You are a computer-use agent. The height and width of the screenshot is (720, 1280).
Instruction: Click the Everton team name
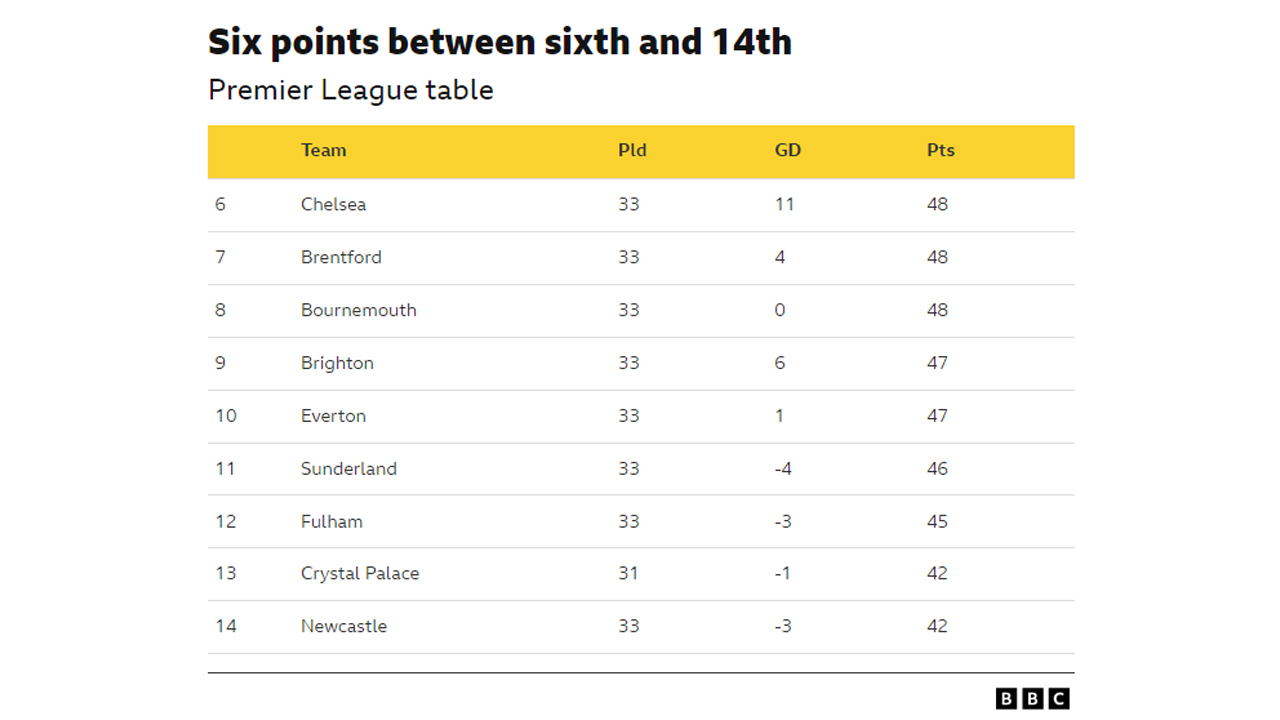[333, 416]
